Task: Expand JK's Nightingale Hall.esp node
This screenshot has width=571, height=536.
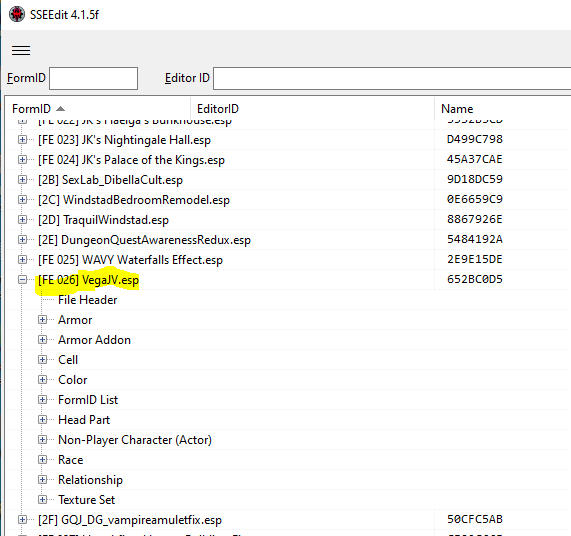Action: pyautogui.click(x=23, y=140)
